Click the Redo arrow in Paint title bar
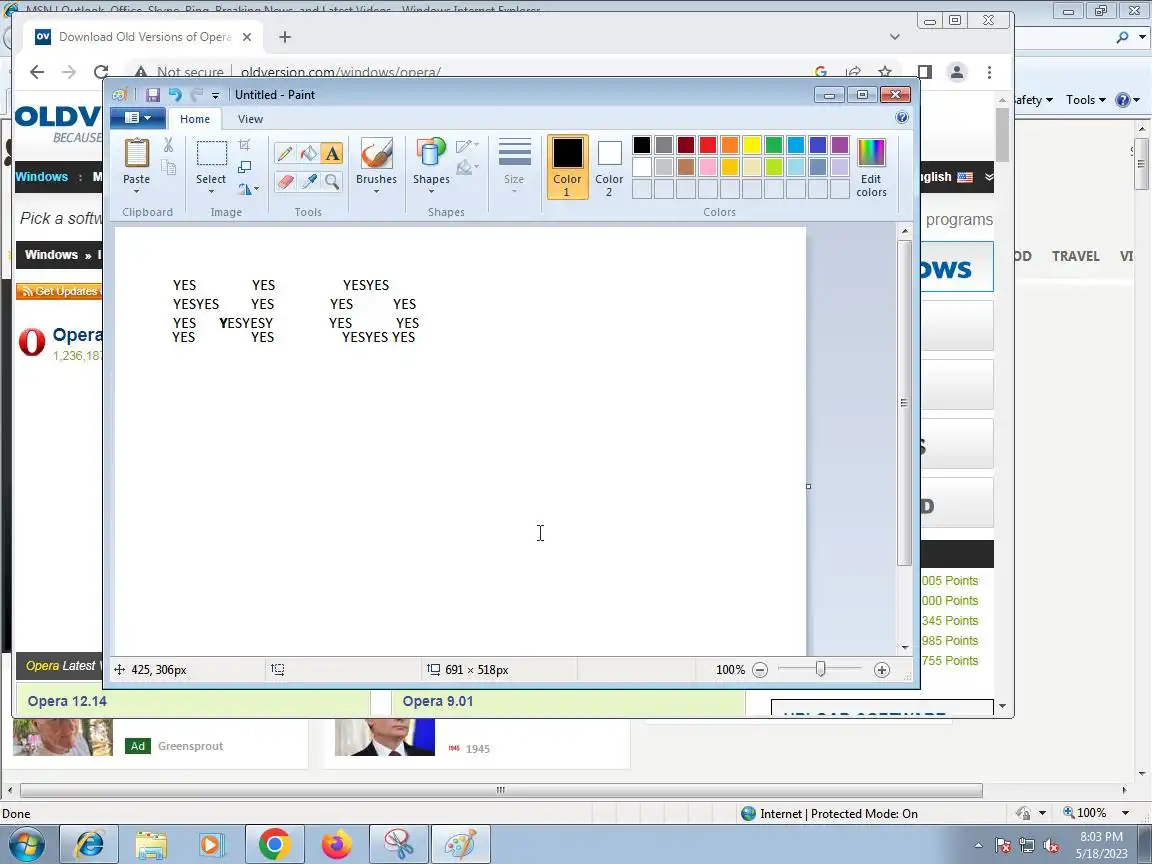This screenshot has width=1152, height=864. click(x=196, y=95)
